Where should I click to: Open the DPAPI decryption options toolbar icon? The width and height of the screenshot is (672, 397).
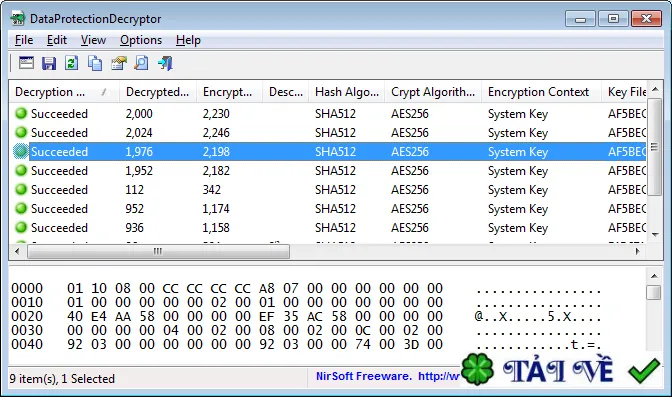[x=26, y=63]
